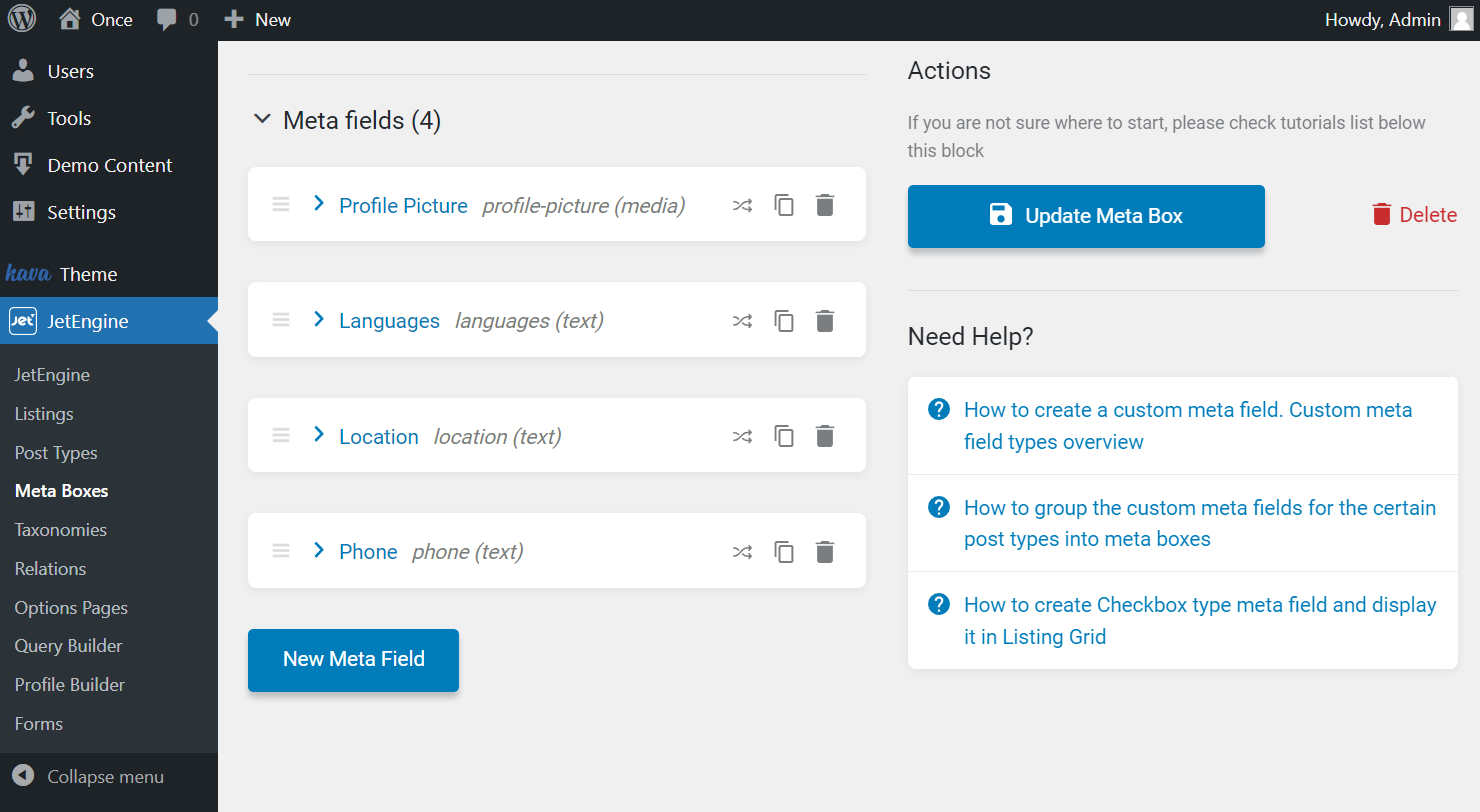Image resolution: width=1480 pixels, height=812 pixels.
Task: Grab the Phone field drag handle
Action: 281,550
